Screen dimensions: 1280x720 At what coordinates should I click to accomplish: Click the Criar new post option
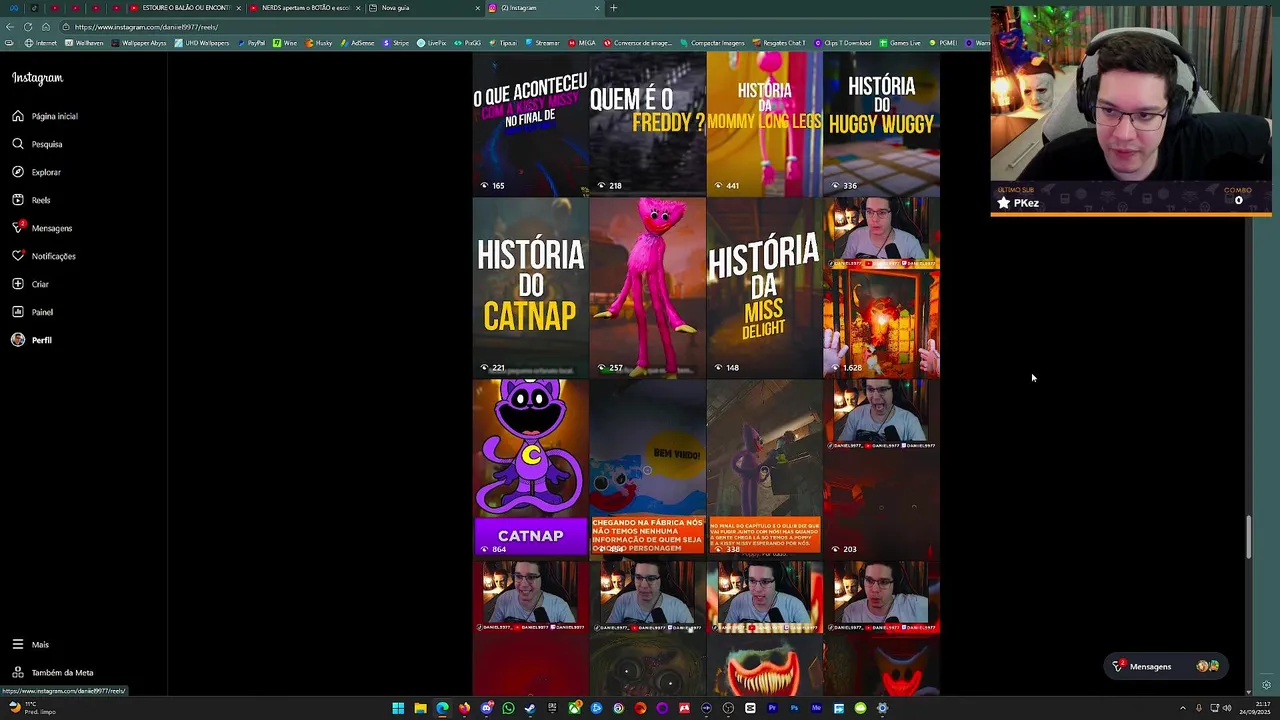pyautogui.click(x=30, y=284)
